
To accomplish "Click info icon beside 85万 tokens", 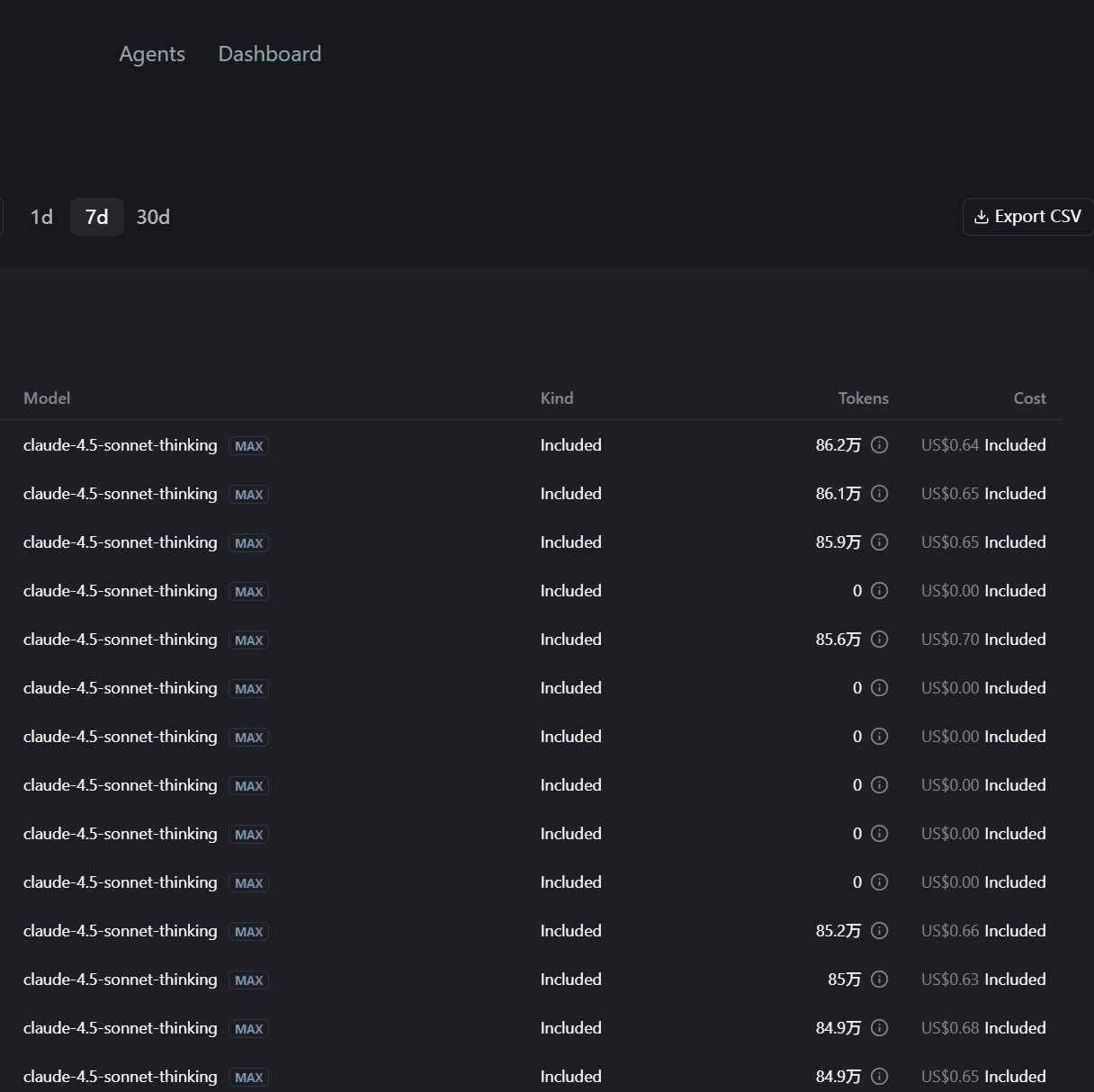I will (880, 980).
